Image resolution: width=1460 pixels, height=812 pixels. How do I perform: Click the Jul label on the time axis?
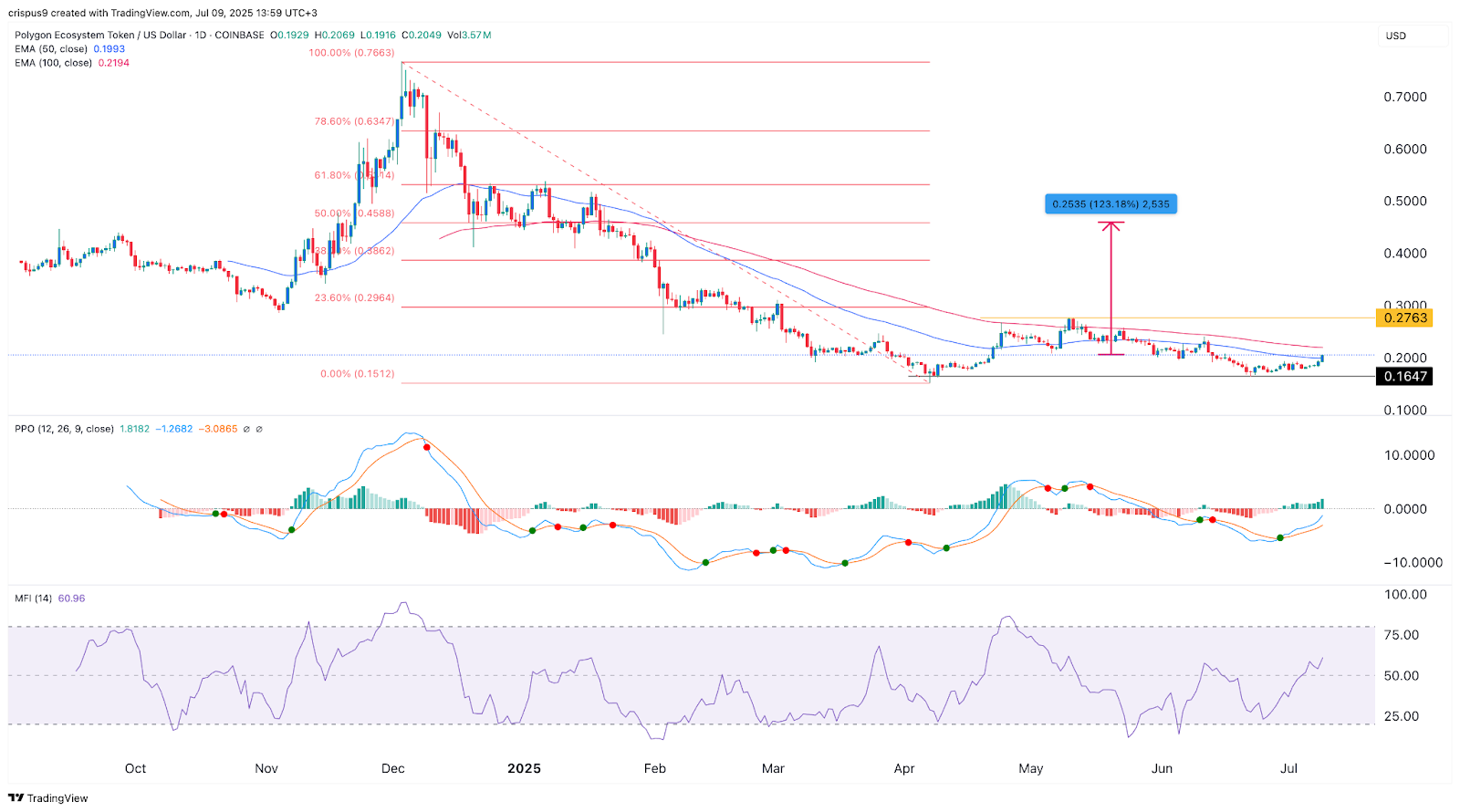[x=1288, y=768]
